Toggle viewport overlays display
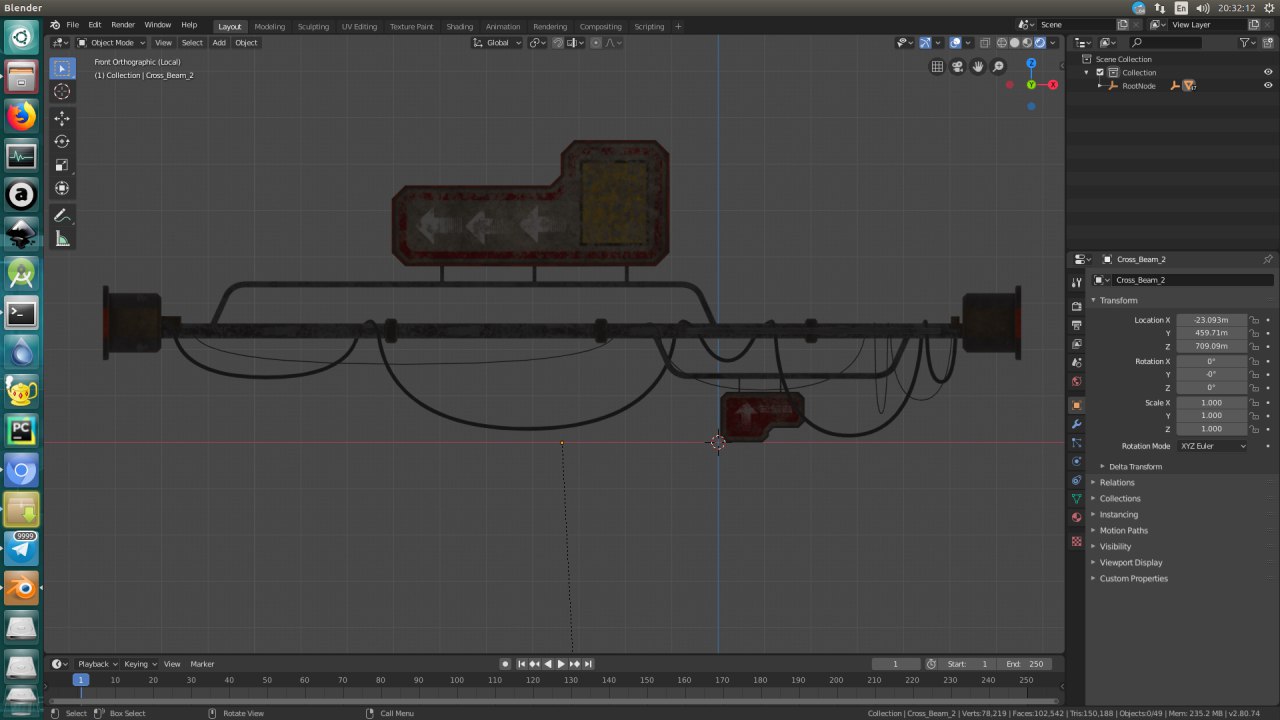The height and width of the screenshot is (720, 1280). pos(955,42)
